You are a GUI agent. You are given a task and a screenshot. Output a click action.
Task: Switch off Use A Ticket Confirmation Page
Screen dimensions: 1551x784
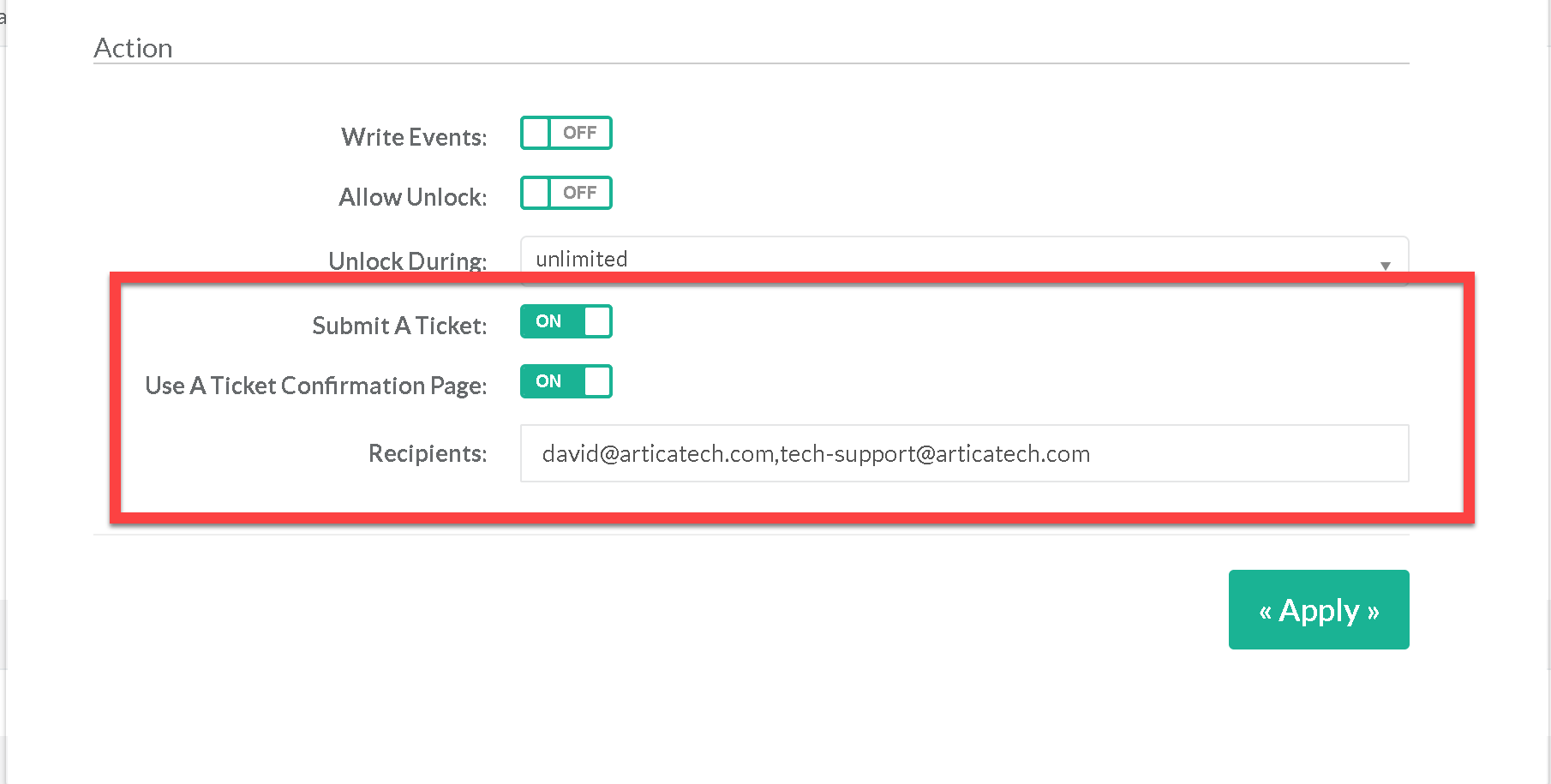click(x=566, y=381)
